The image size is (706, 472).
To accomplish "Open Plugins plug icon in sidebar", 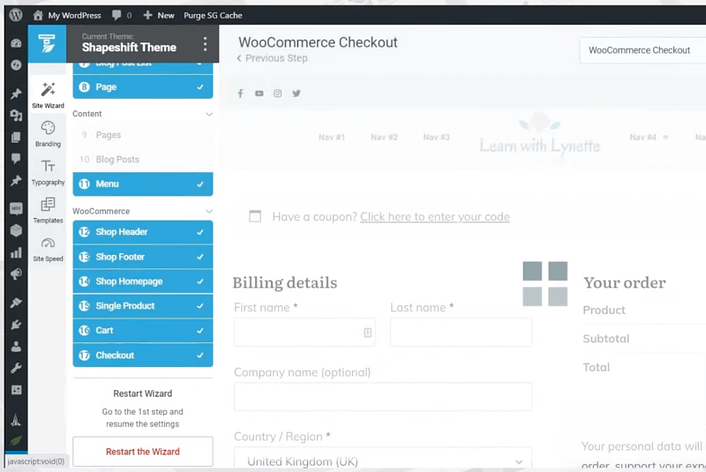I will 16,324.
